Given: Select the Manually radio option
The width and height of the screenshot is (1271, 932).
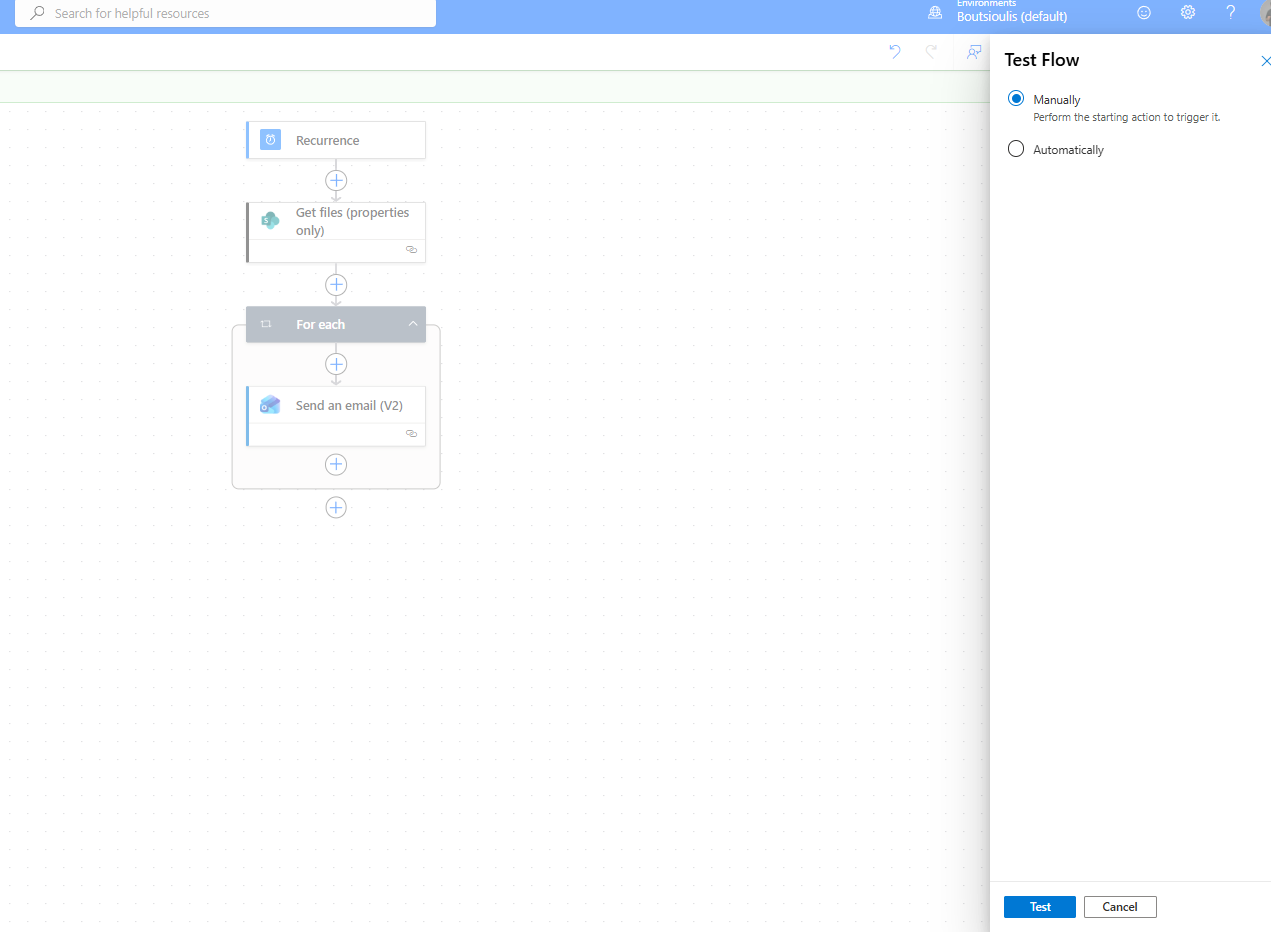Looking at the screenshot, I should (x=1016, y=99).
